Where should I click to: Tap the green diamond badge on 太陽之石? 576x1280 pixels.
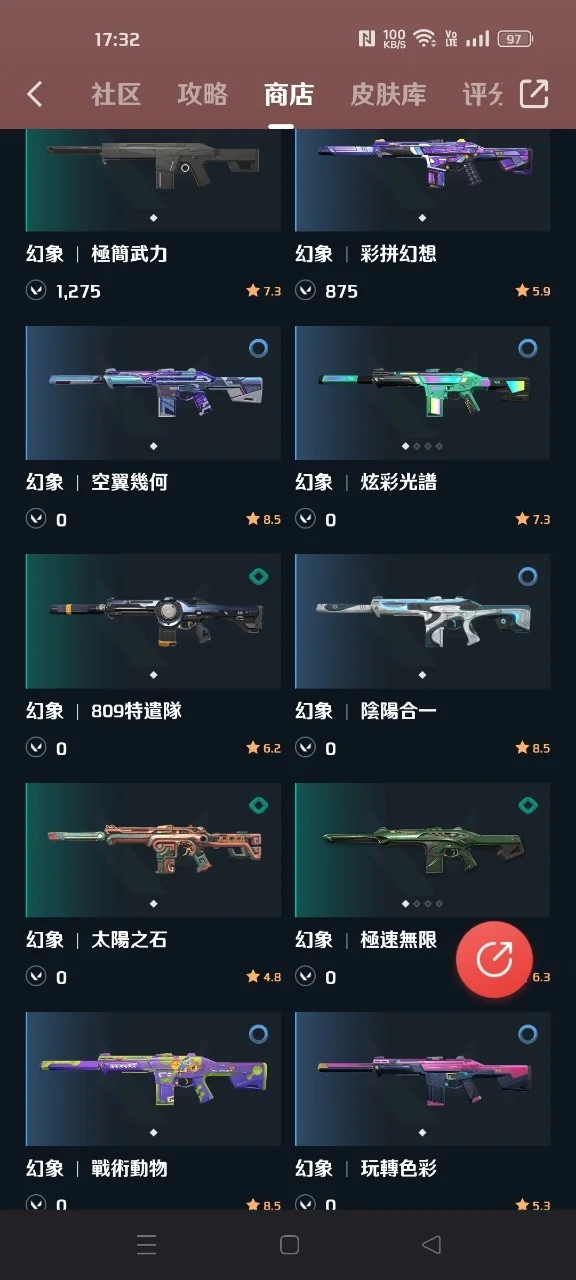pyautogui.click(x=259, y=806)
